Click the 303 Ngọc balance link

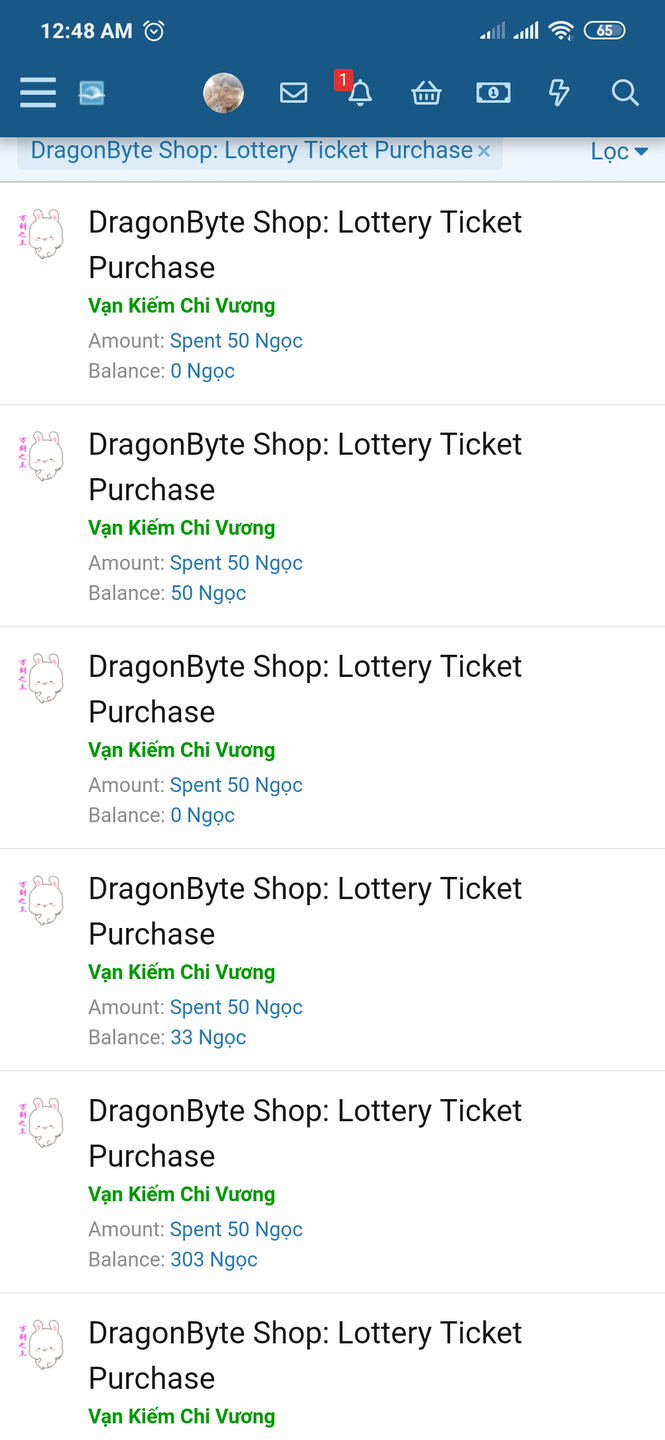click(213, 1259)
